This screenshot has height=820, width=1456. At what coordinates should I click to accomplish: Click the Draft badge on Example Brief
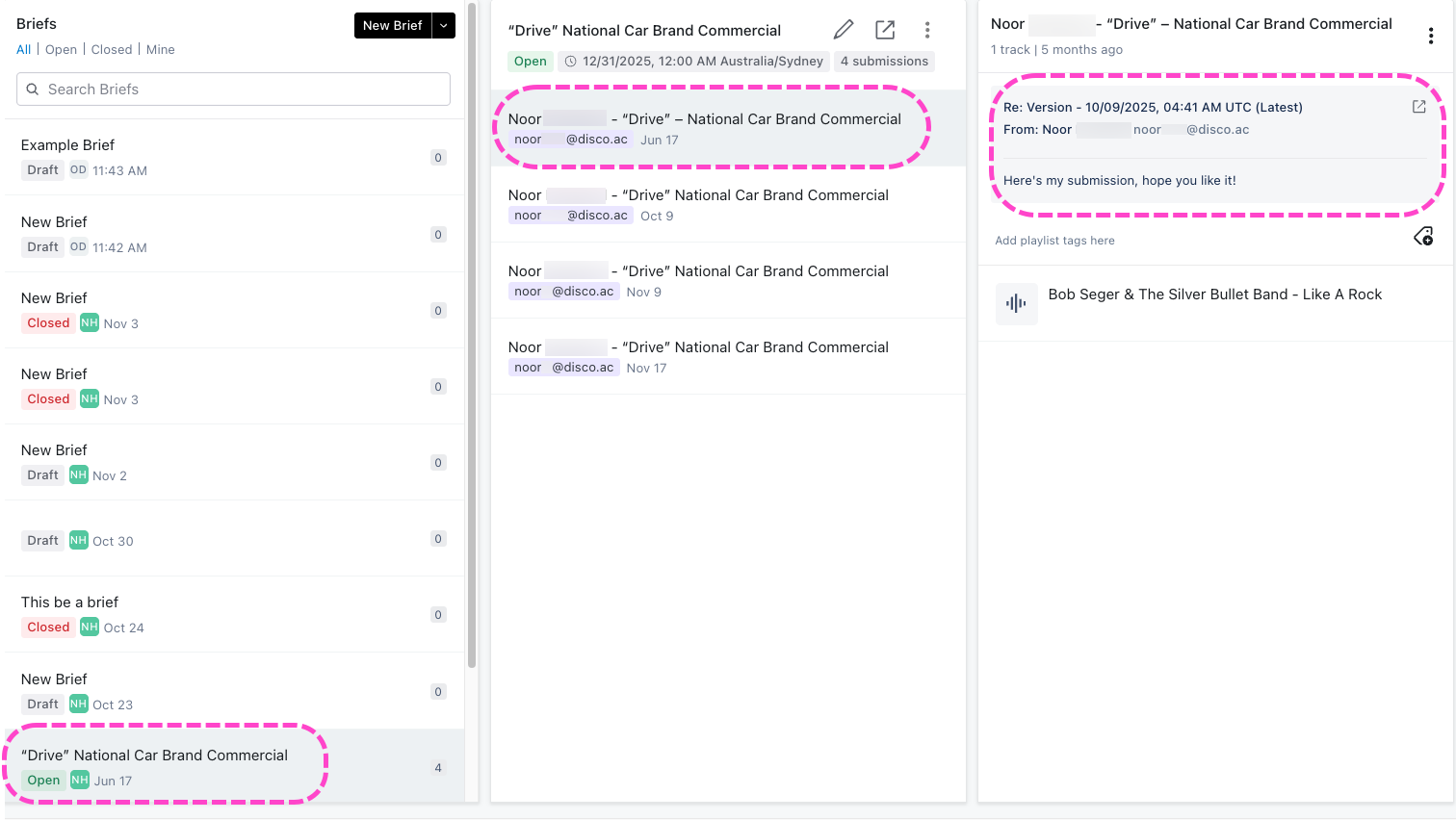(43, 169)
